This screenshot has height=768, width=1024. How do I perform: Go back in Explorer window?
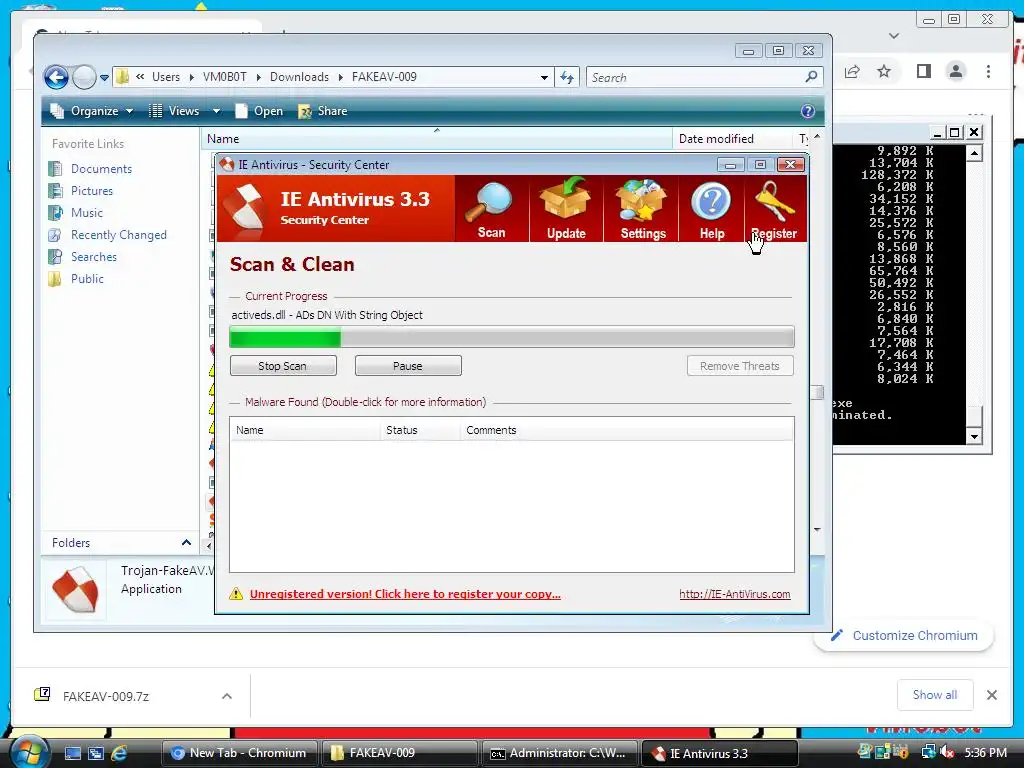(57, 77)
